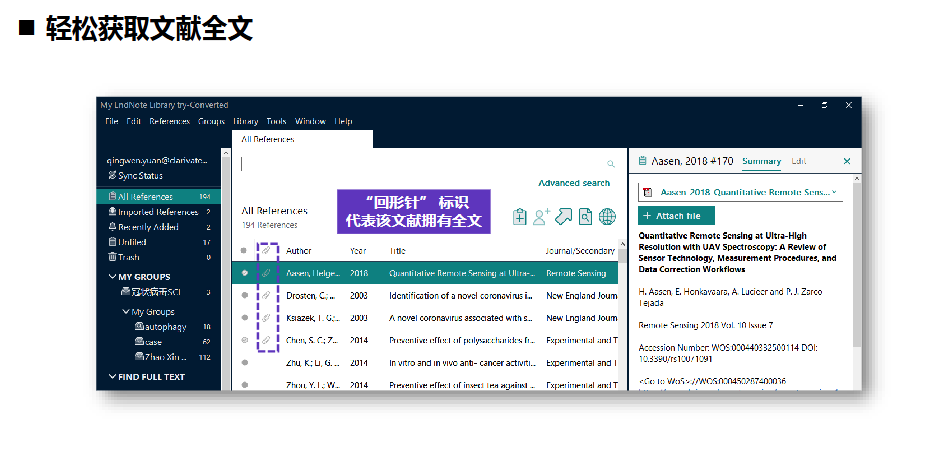Click the Trash bin icon in the sidebar
The width and height of the screenshot is (926, 454).
(x=112, y=257)
